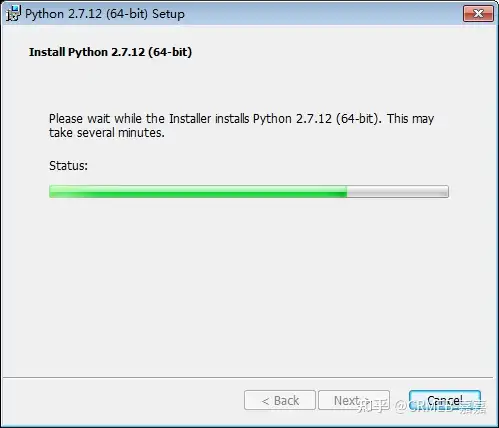Click the 'take several minutes.' text line
The height and width of the screenshot is (428, 499).
pos(107,133)
